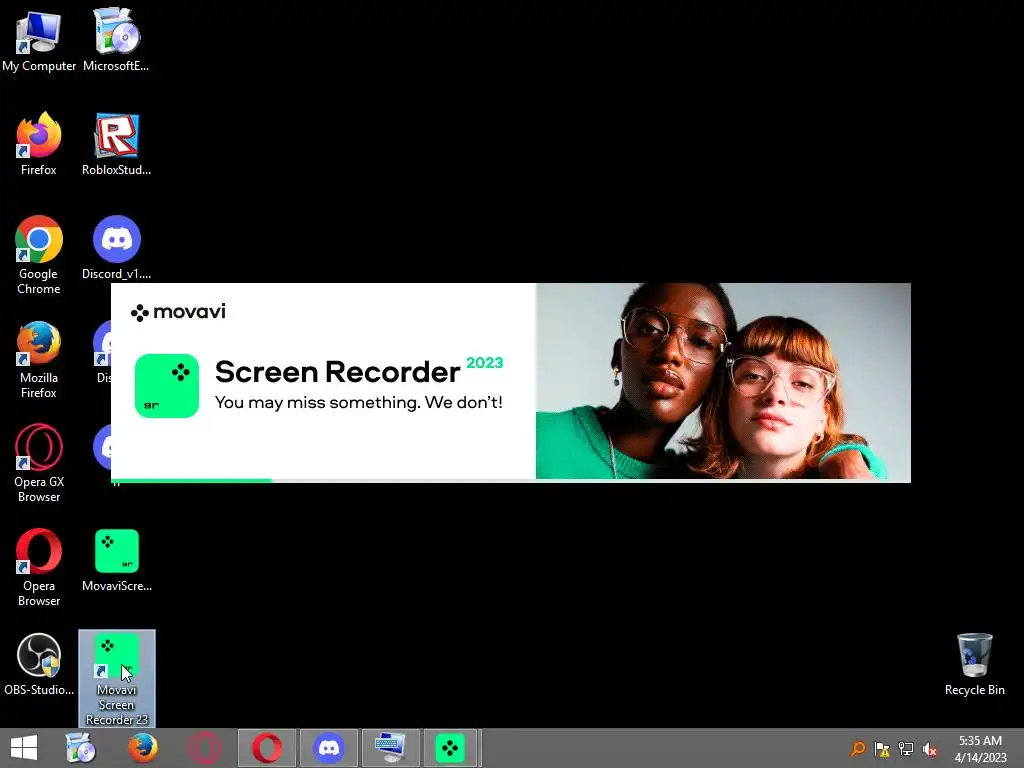Open the network tray icon
Image resolution: width=1024 pixels, height=768 pixels.
click(x=906, y=748)
